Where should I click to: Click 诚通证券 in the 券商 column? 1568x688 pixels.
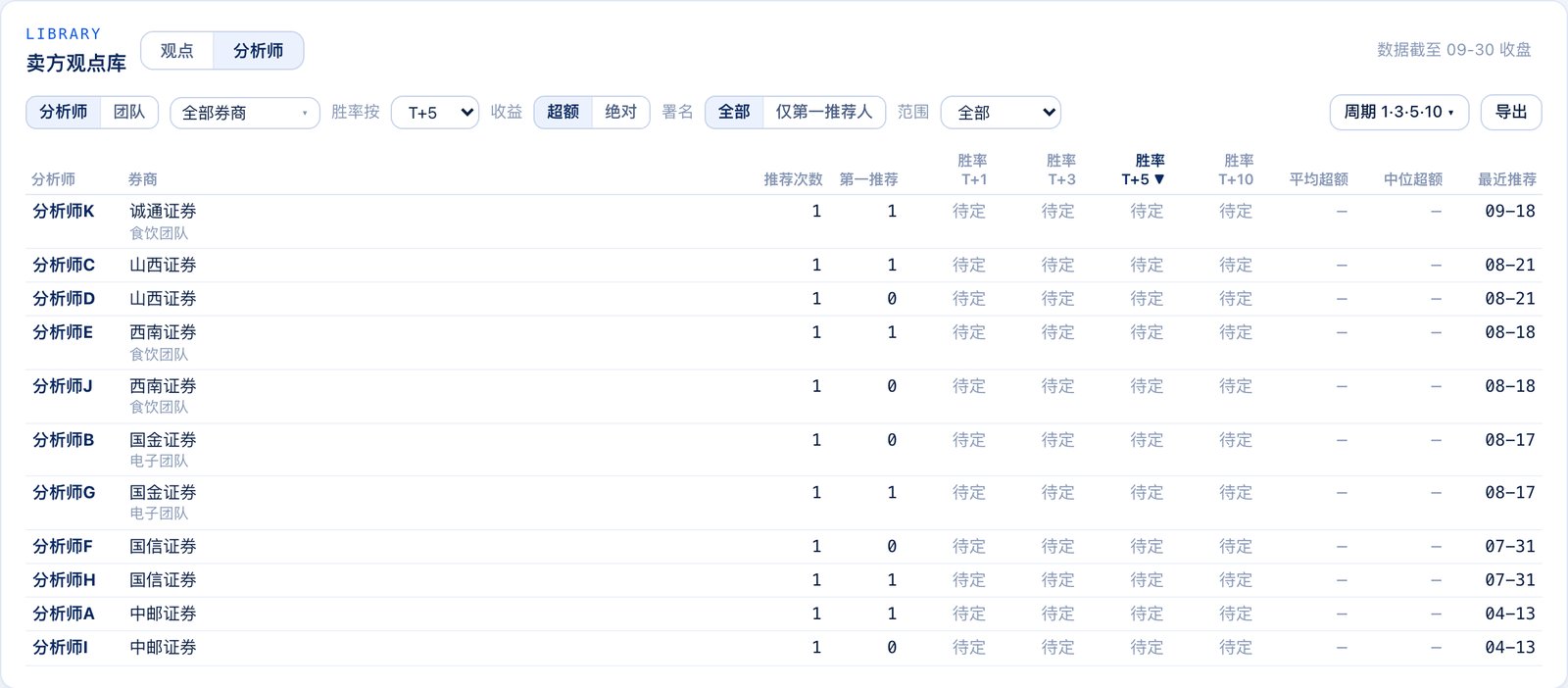(163, 211)
